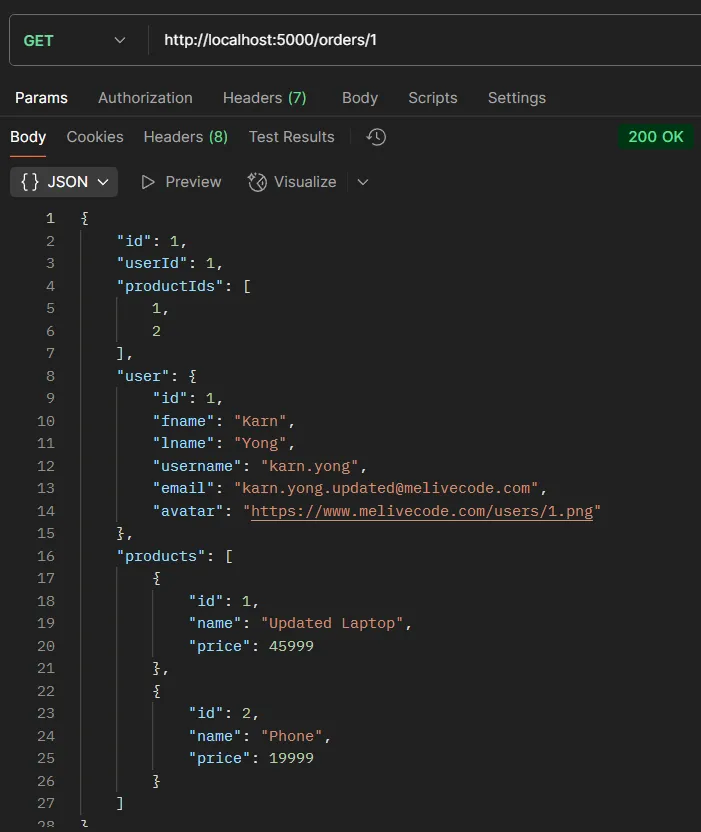Open the Scripts tab
Viewport: 701px width, 832px height.
pyautogui.click(x=432, y=97)
